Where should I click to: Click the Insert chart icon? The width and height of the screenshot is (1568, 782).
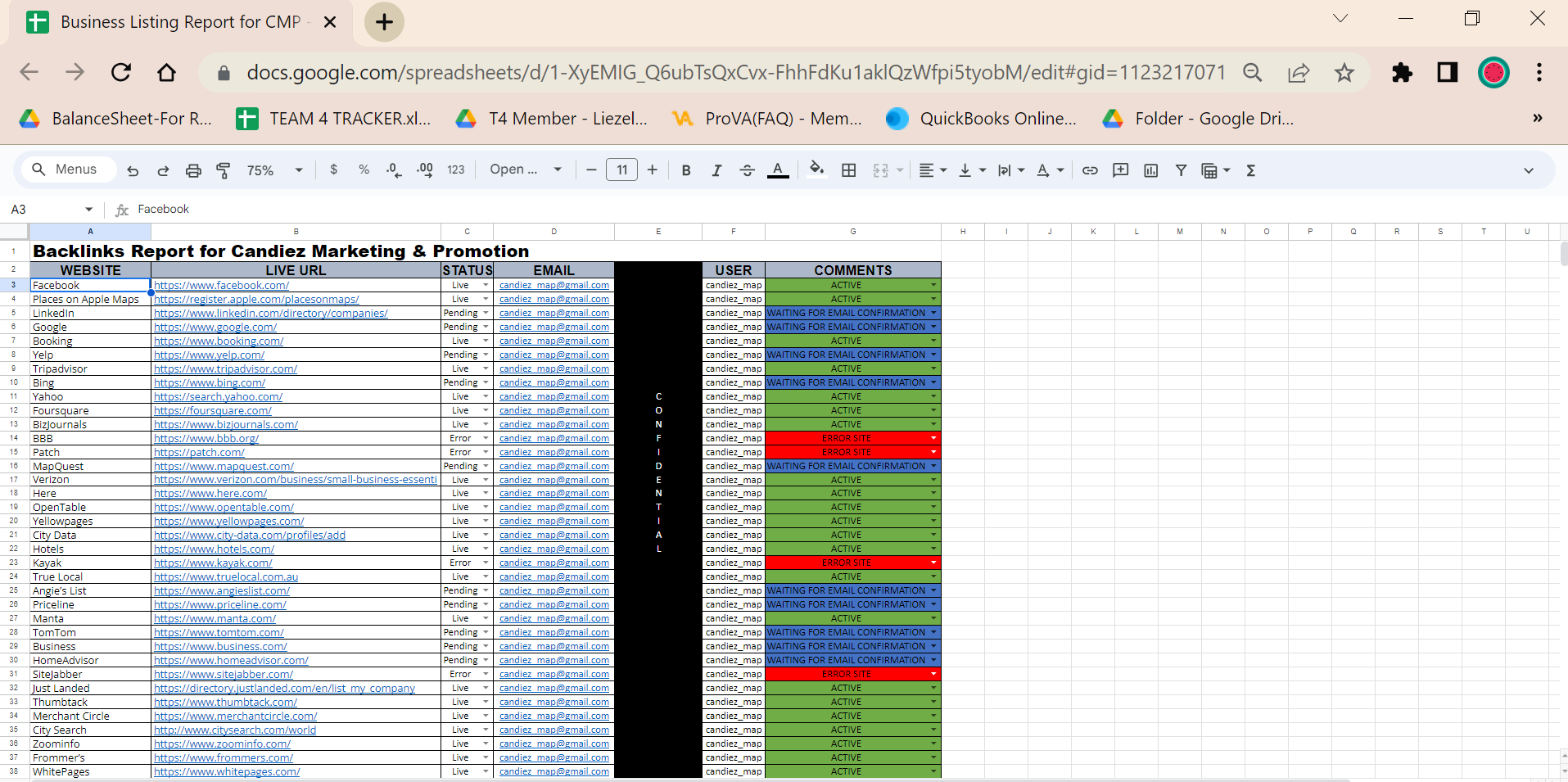click(1150, 170)
